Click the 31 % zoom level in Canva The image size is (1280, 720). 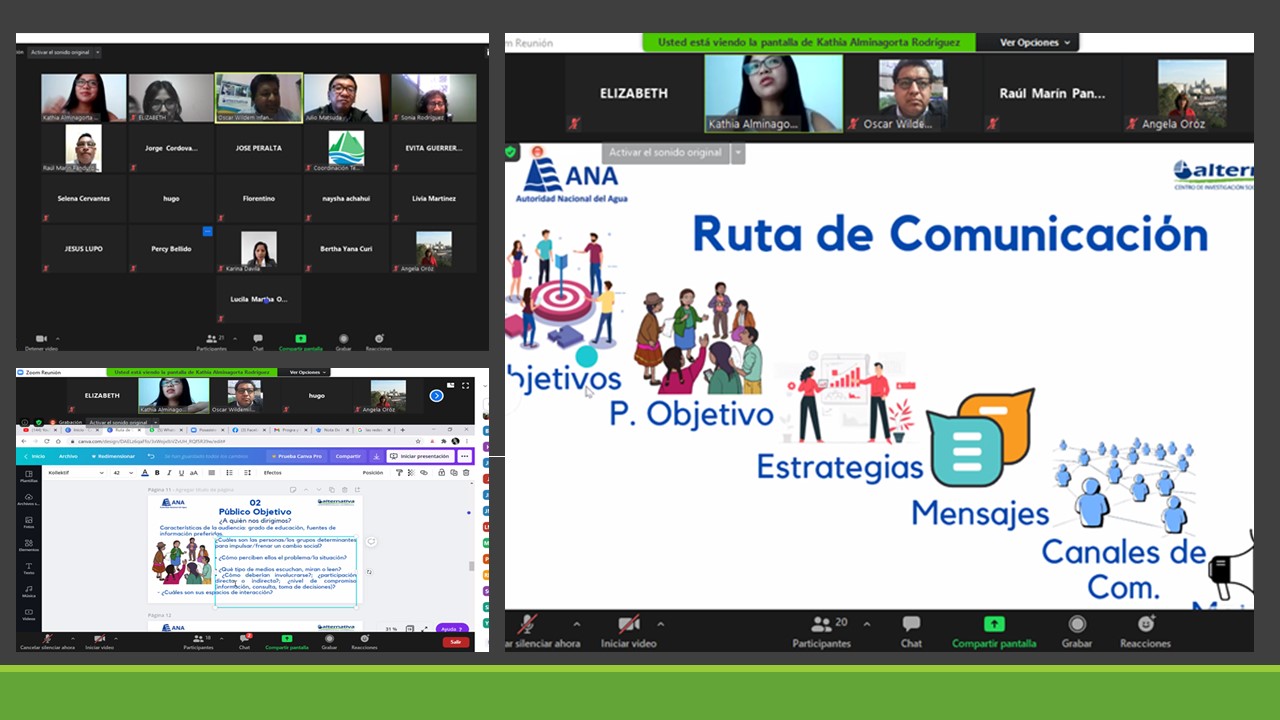pyautogui.click(x=391, y=629)
